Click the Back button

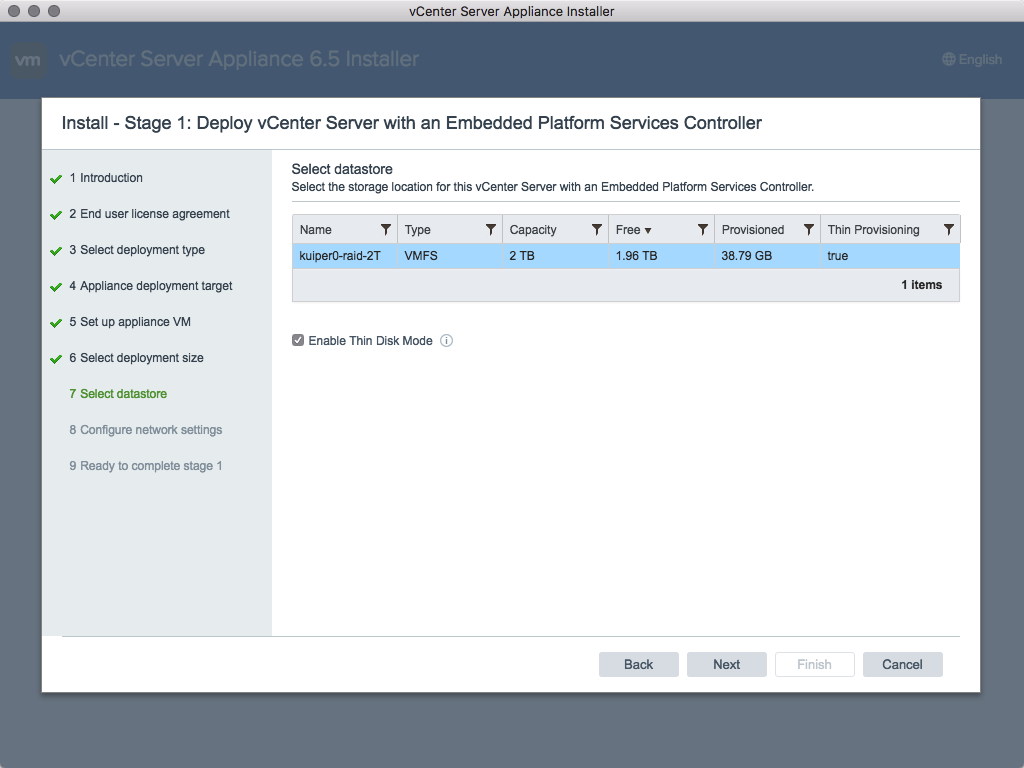click(x=638, y=665)
